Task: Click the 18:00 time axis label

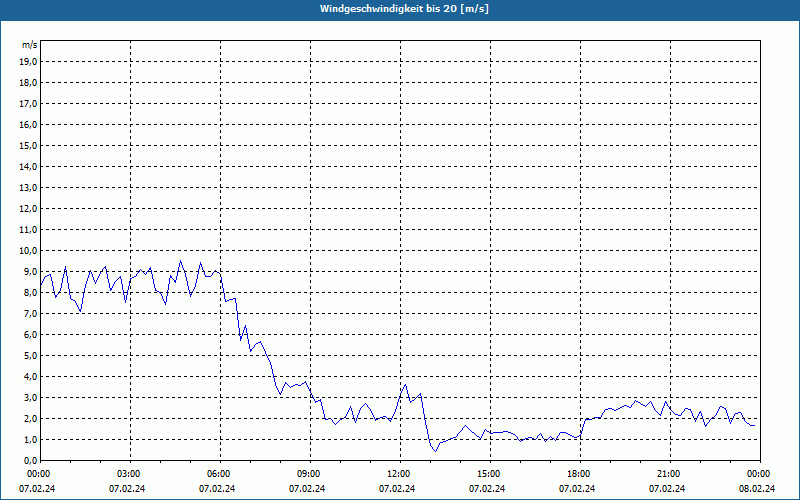Action: [x=578, y=474]
